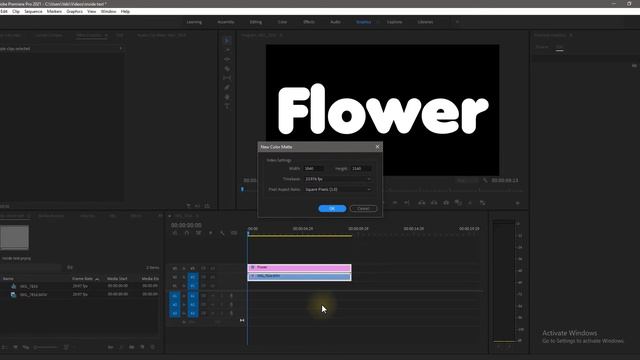
Task: Open timeline display settings wrench
Action: [222, 233]
